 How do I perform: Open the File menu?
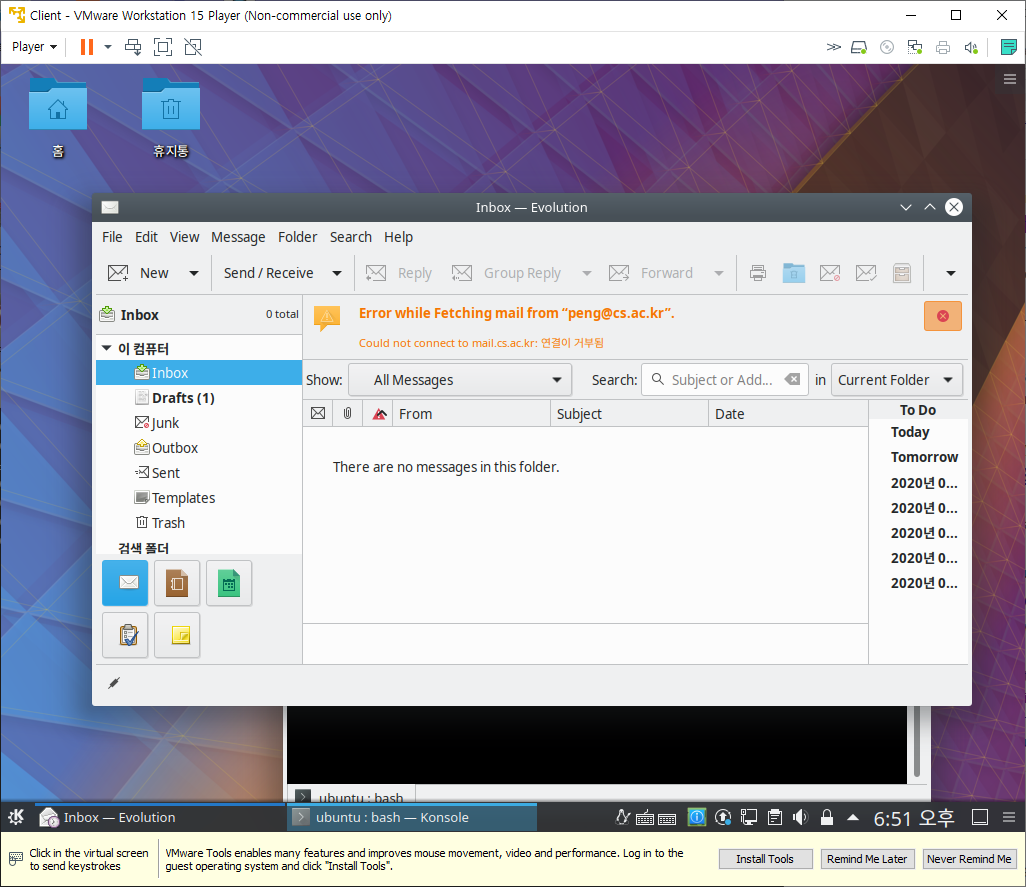tap(112, 237)
